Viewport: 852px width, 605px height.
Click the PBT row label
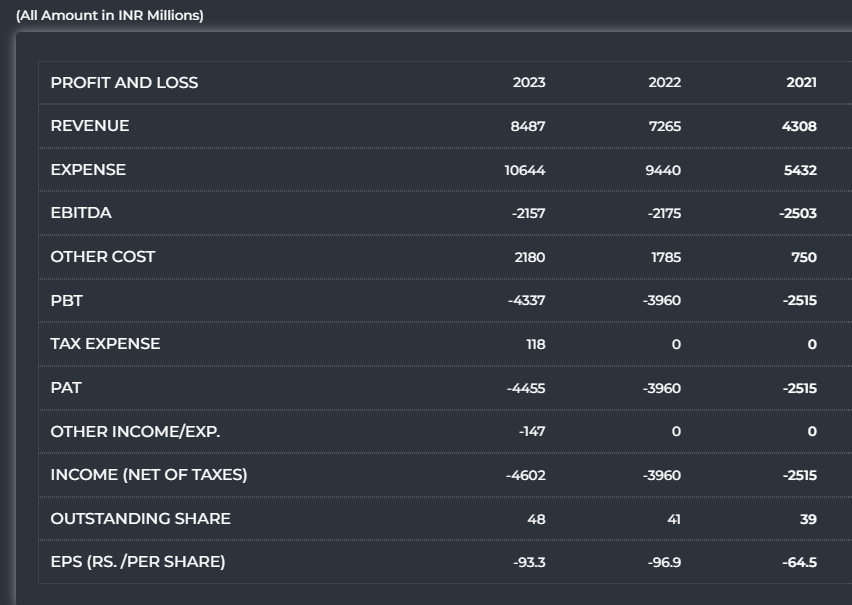tap(67, 300)
